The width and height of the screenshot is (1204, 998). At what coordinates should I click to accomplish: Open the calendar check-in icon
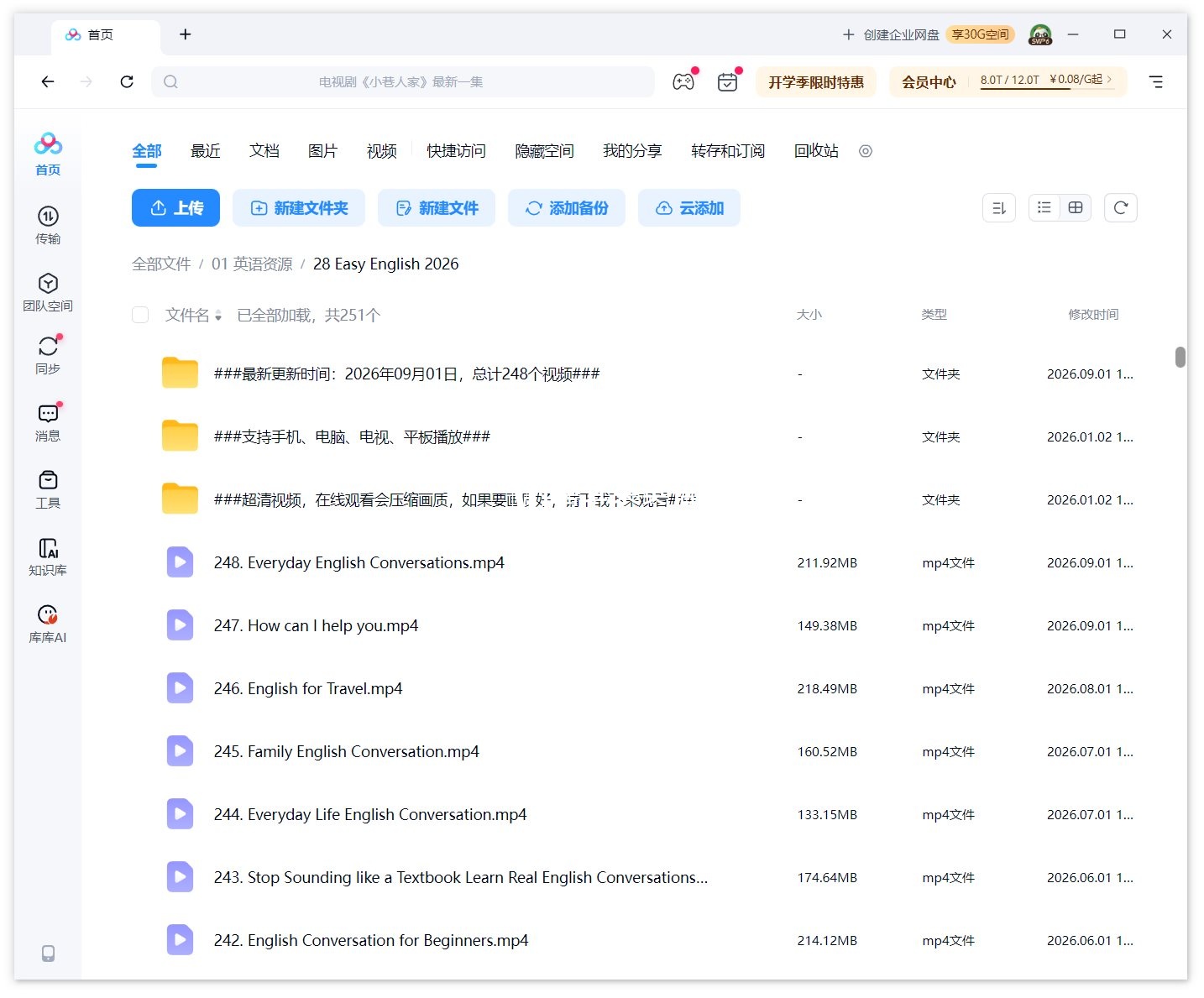pyautogui.click(x=728, y=81)
